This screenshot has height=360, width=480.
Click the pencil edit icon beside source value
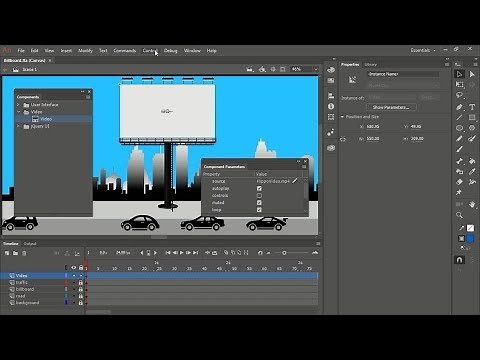click(295, 181)
